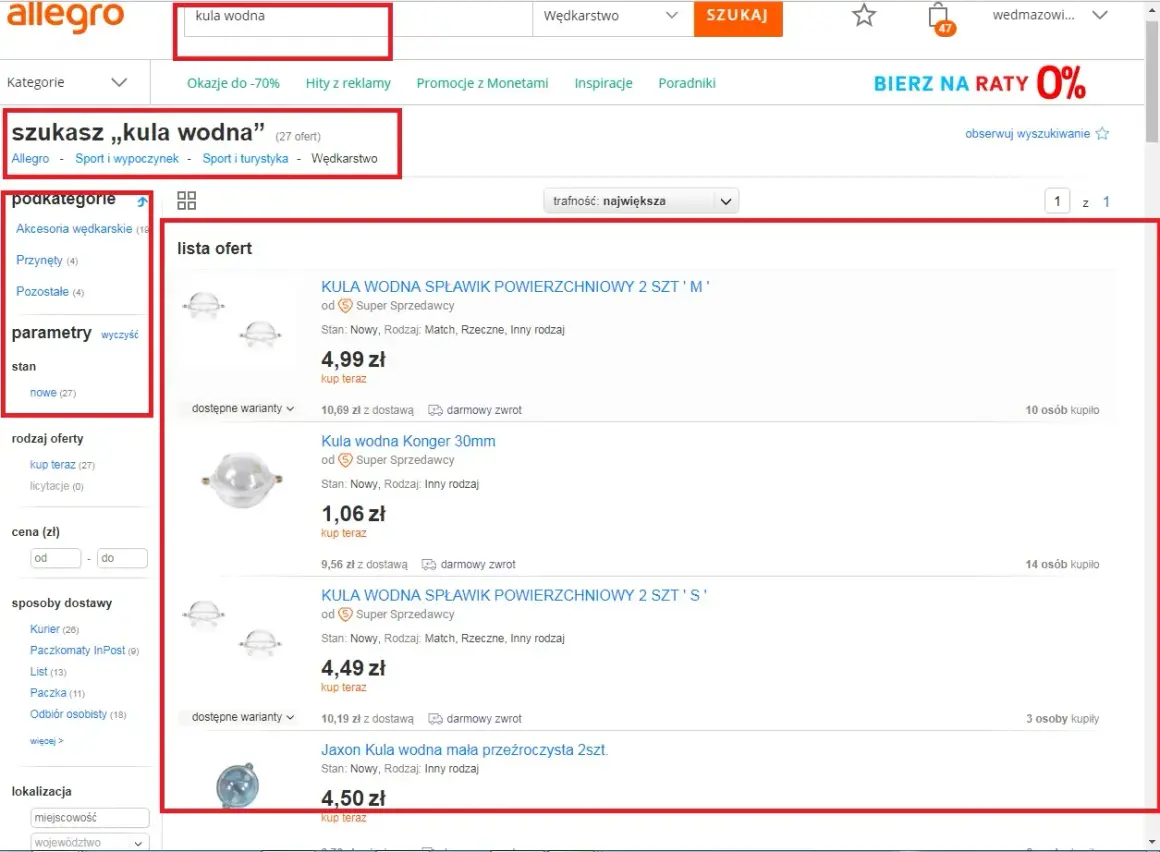This screenshot has width=1160, height=852.
Task: Open offer KULA WODNA SPŁAWIK 2 SZT ' M '
Action: click(515, 287)
